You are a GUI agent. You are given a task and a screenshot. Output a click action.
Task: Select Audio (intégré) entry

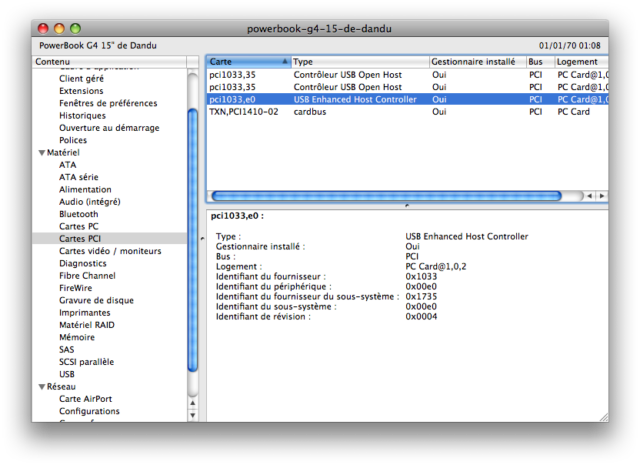[x=90, y=202]
